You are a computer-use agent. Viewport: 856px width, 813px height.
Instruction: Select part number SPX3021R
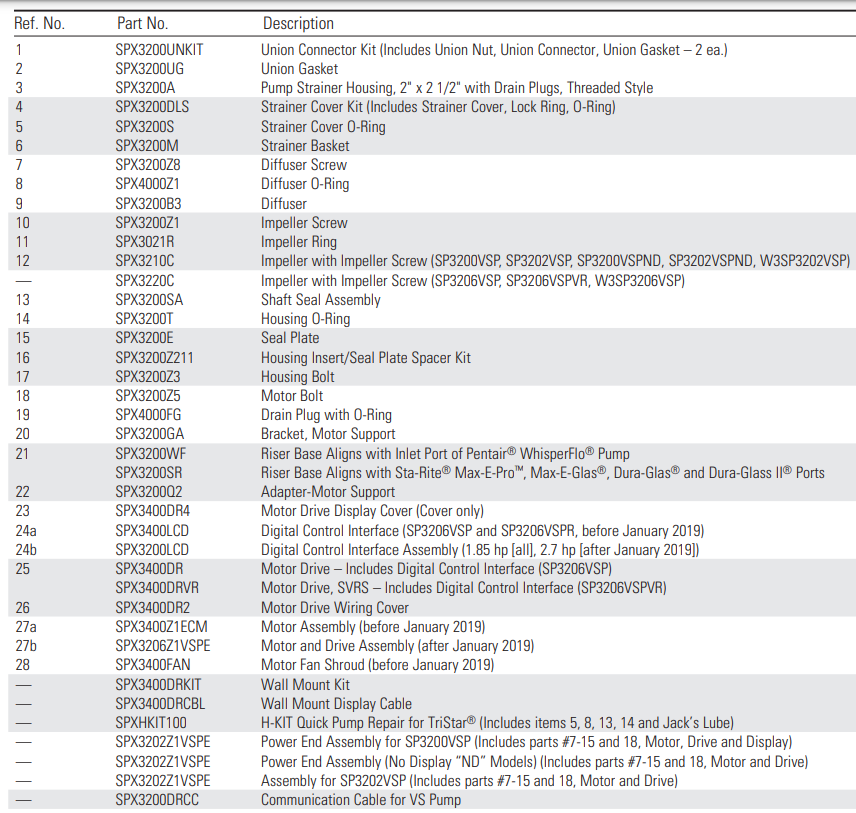pos(145,242)
